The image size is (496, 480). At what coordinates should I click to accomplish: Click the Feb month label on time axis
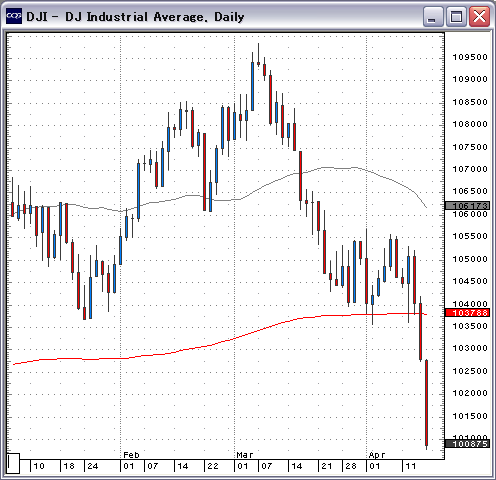tap(131, 455)
